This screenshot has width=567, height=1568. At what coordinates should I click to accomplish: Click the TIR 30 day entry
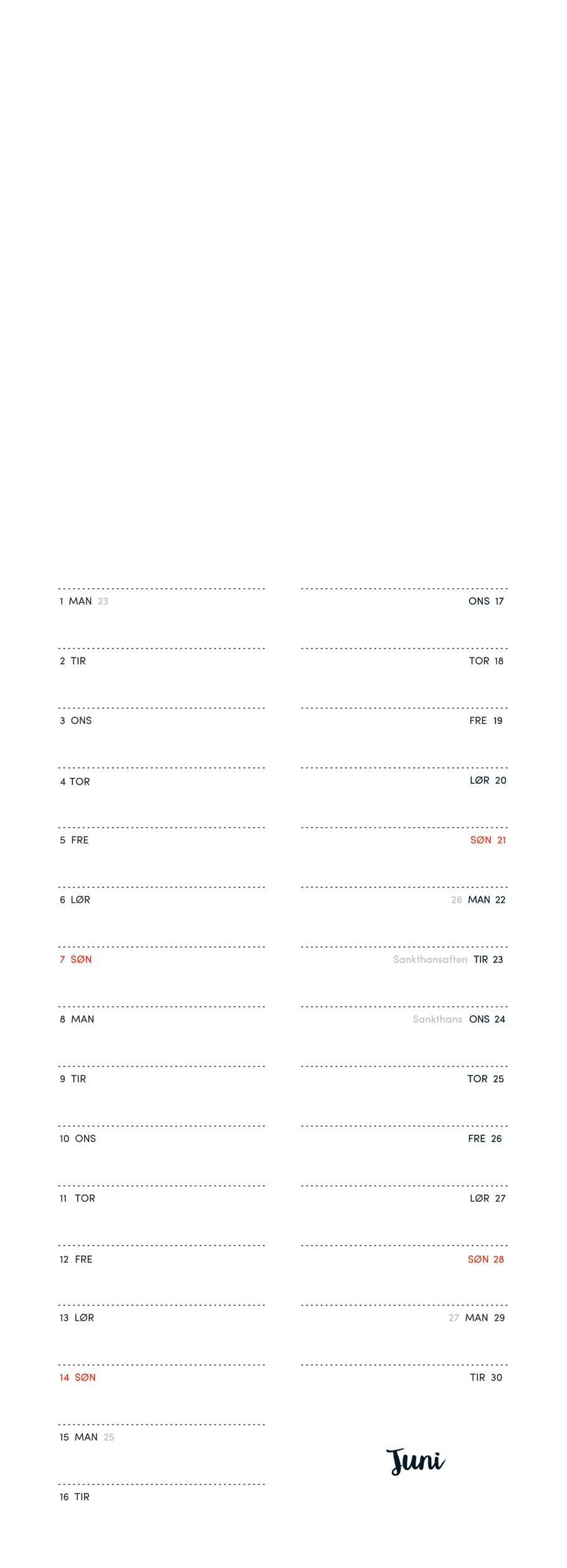pyautogui.click(x=485, y=1377)
